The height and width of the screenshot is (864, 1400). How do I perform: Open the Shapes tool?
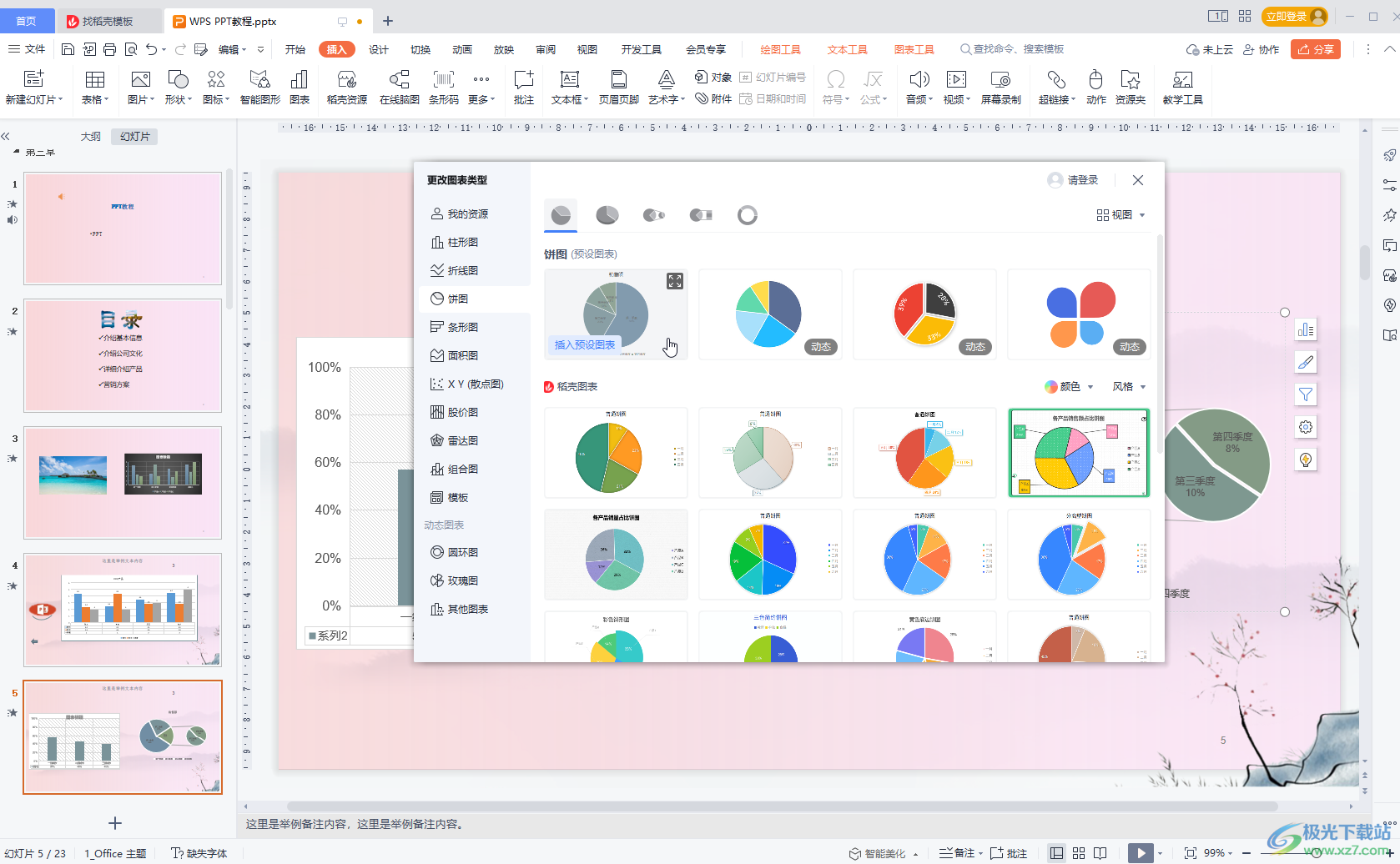pyautogui.click(x=178, y=88)
